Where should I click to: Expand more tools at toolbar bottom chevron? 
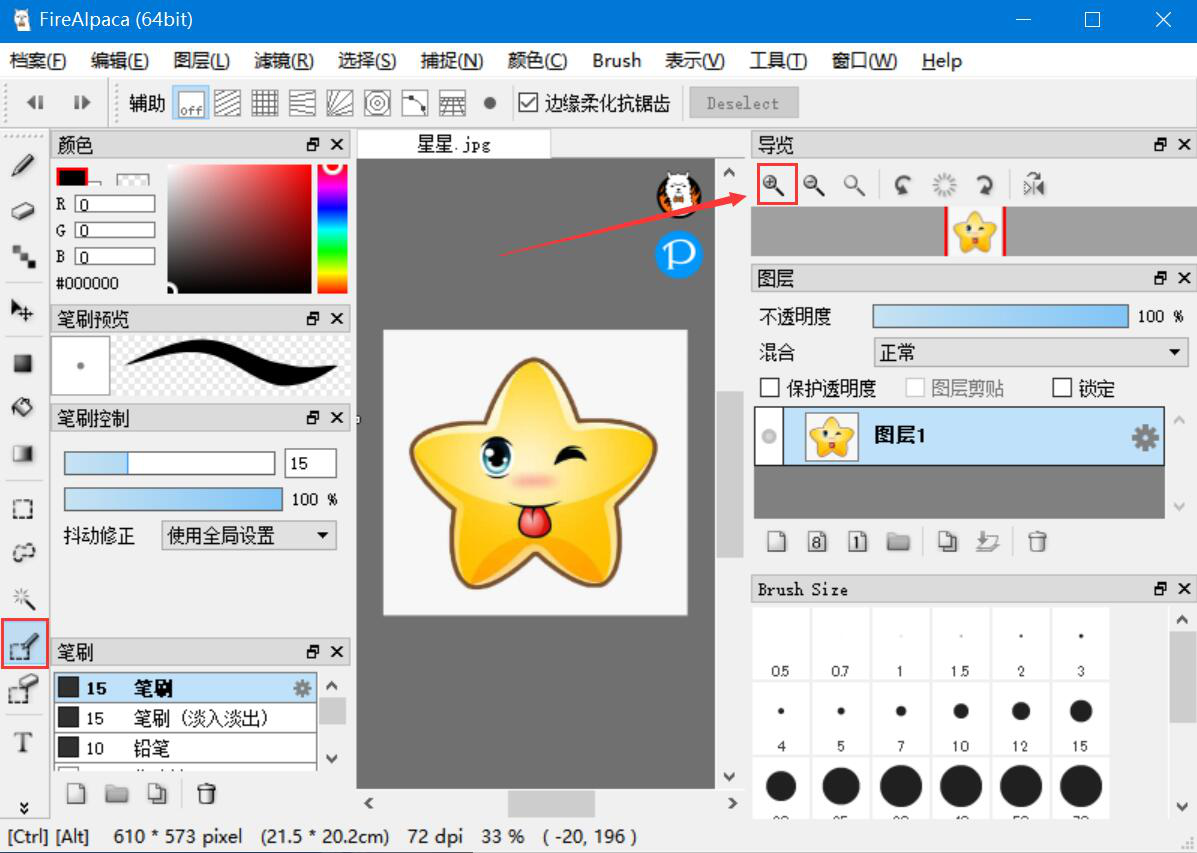(x=22, y=807)
